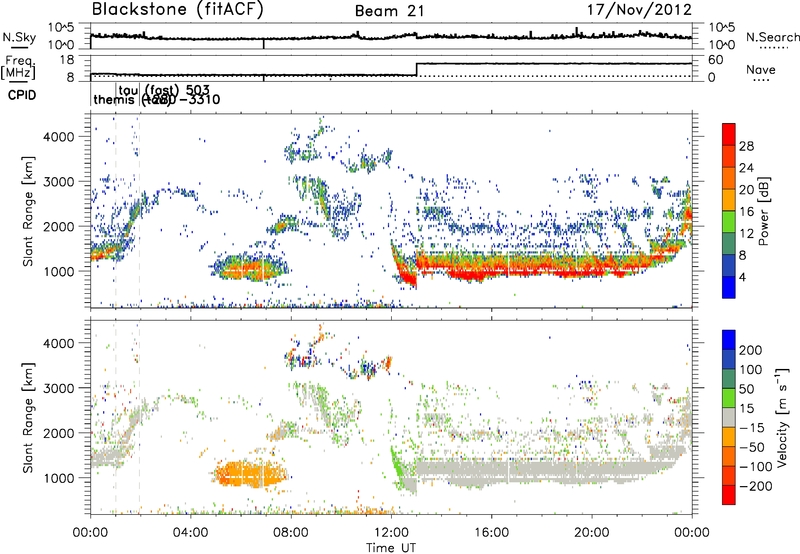This screenshot has width=800, height=554.
Task: Click the green 12–16 dB power colorbar segment
Action: [729, 222]
